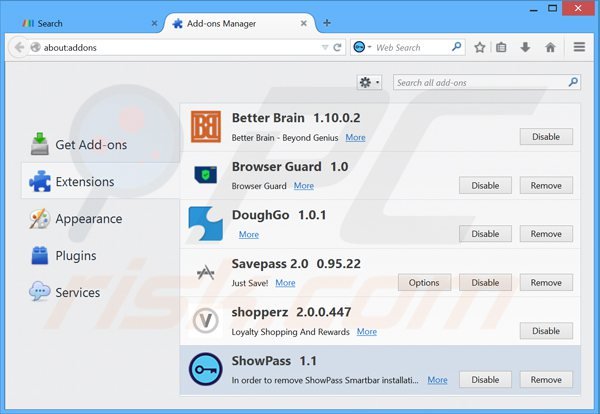The image size is (600, 414).
Task: Open Downloads arrow icon
Action: click(525, 47)
